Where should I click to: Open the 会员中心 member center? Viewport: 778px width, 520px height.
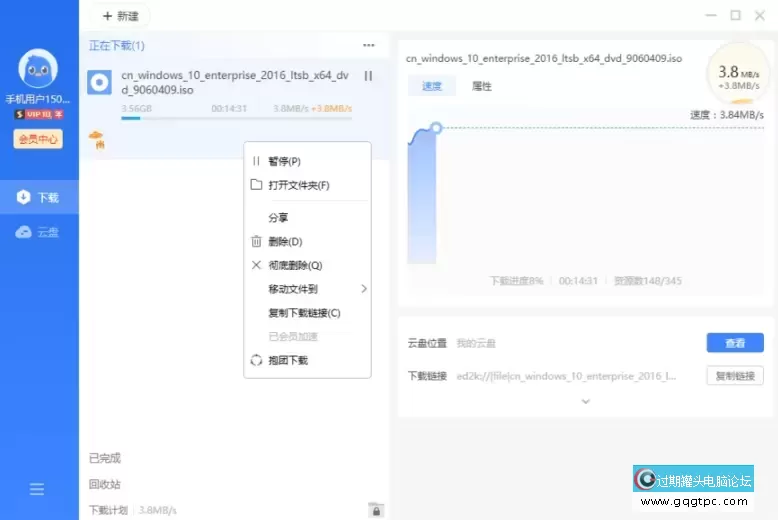coord(39,139)
